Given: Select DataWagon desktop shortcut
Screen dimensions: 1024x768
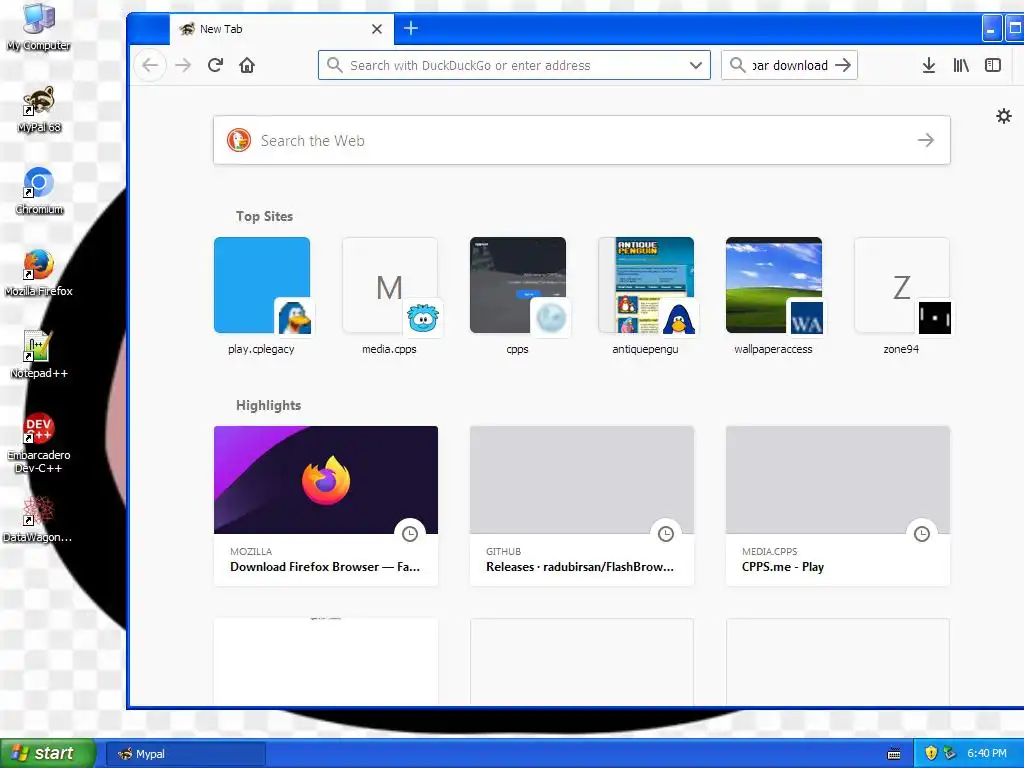Looking at the screenshot, I should click(x=39, y=520).
